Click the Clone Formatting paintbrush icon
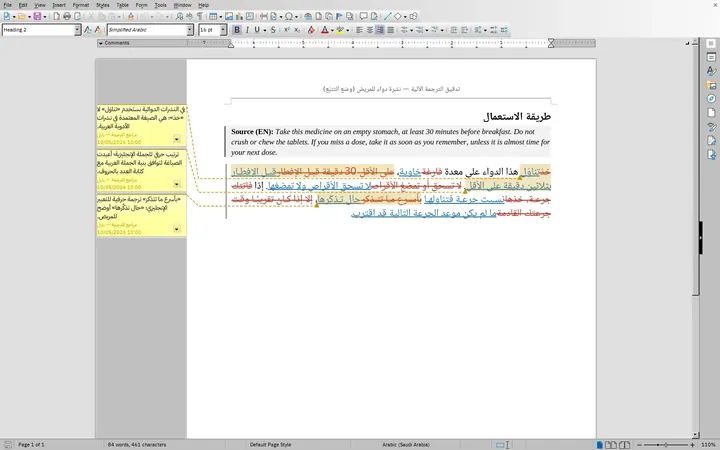The image size is (720, 450). click(131, 17)
